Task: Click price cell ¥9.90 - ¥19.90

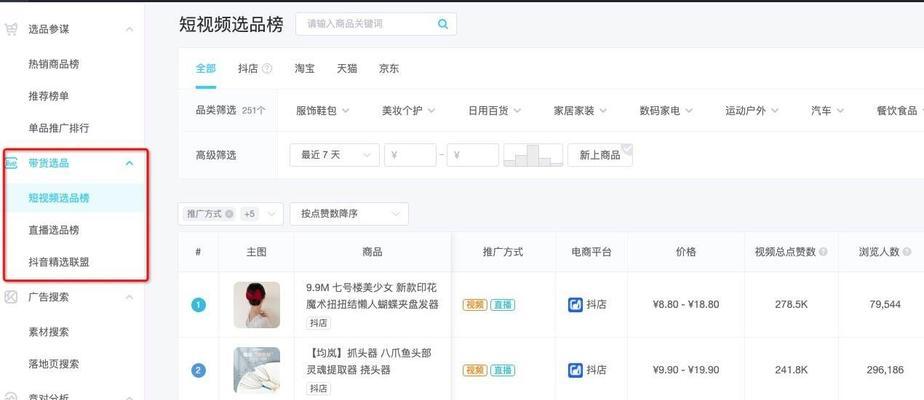Action: [x=686, y=370]
